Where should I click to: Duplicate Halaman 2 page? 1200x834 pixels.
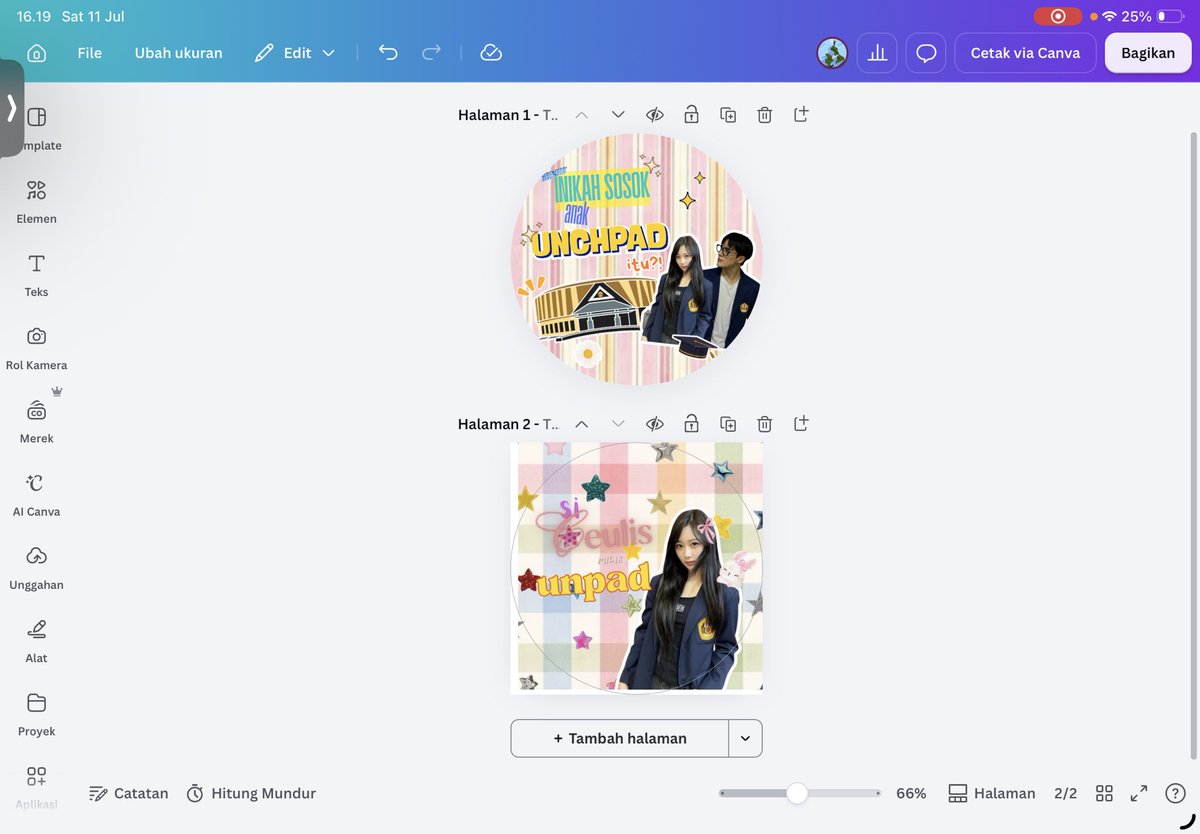pos(728,424)
